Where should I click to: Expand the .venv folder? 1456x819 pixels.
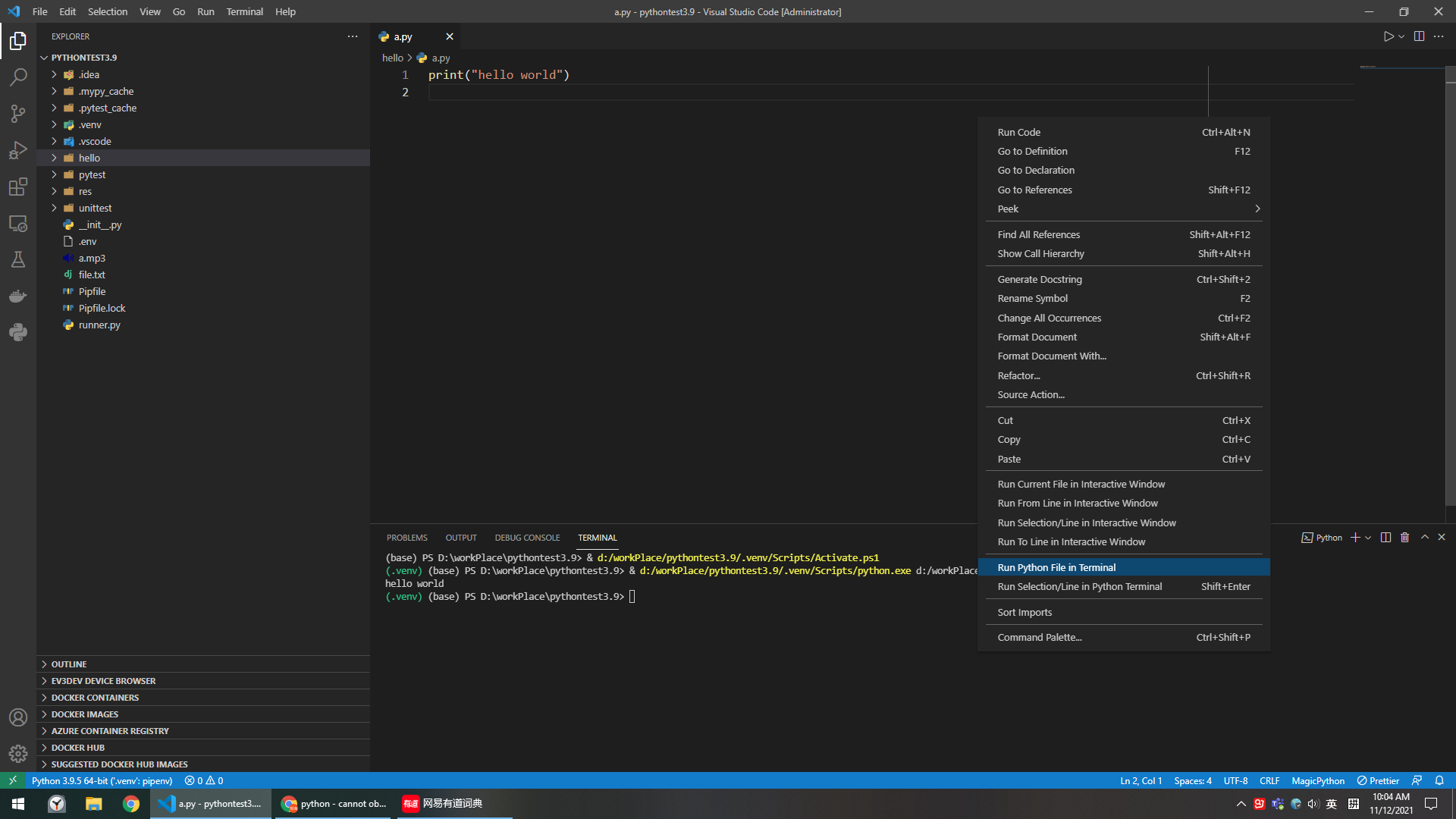[55, 124]
